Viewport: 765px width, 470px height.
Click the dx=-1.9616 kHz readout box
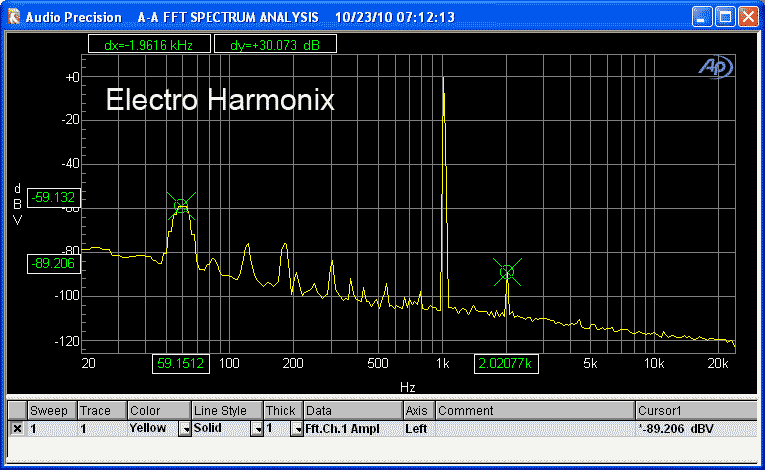(149, 44)
